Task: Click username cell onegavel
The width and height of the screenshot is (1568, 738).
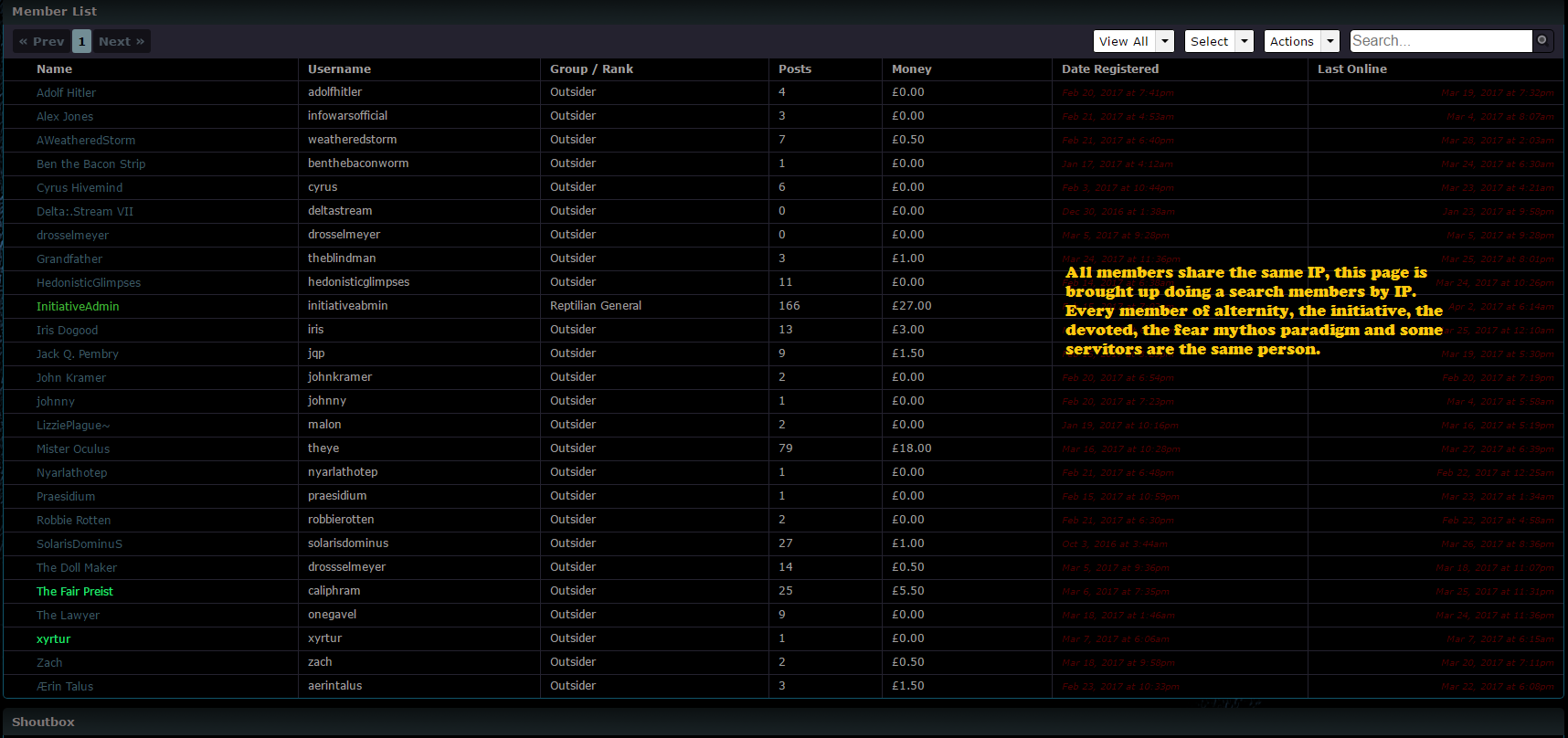Action: coord(333,615)
